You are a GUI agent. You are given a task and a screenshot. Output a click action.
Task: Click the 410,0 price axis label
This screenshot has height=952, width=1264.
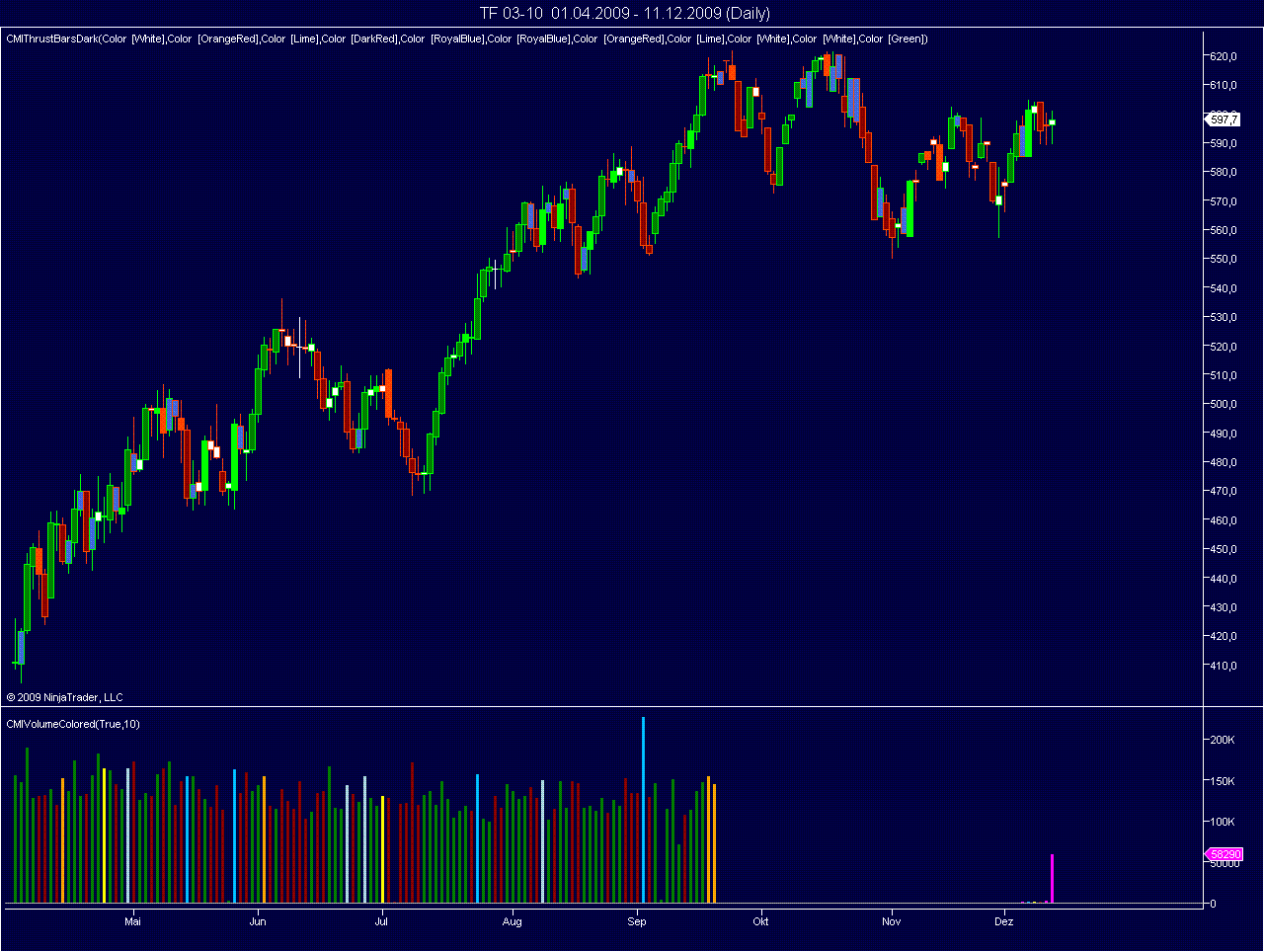pos(1224,666)
